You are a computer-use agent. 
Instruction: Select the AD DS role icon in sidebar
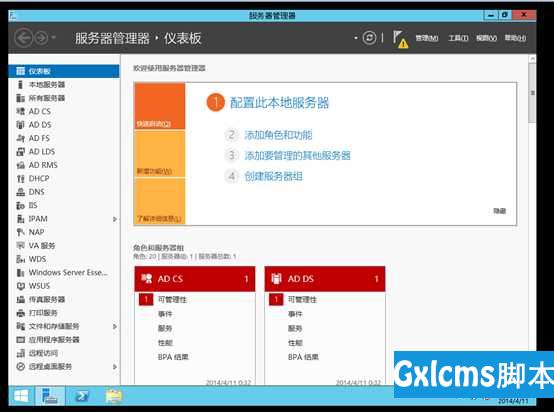coord(20,125)
